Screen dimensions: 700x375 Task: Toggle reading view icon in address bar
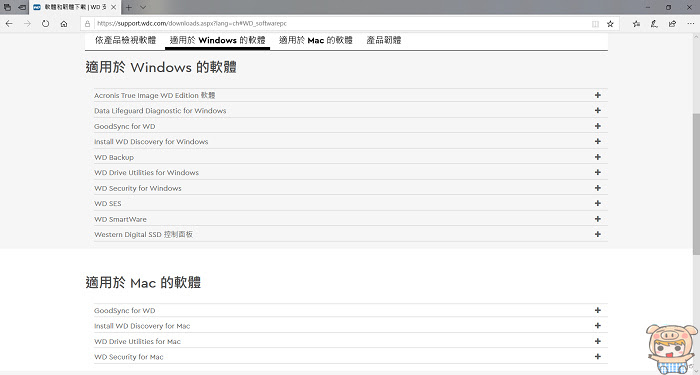(x=595, y=24)
